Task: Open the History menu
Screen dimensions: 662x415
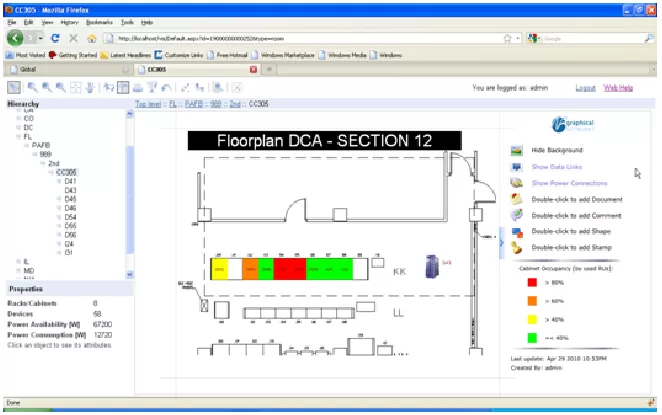Action: (69, 22)
